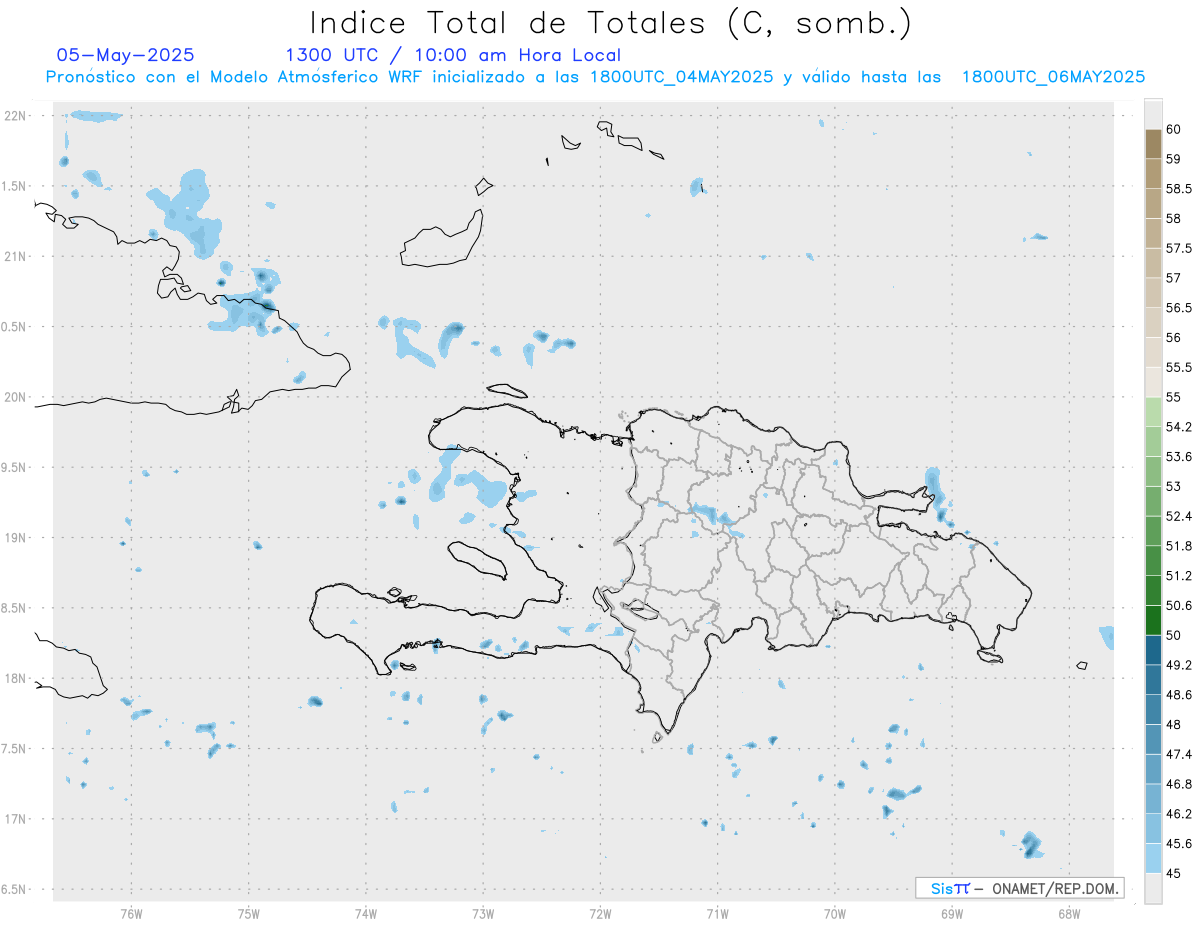Click the legend value "49.2"
1200x927 pixels.
pyautogui.click(x=1178, y=665)
